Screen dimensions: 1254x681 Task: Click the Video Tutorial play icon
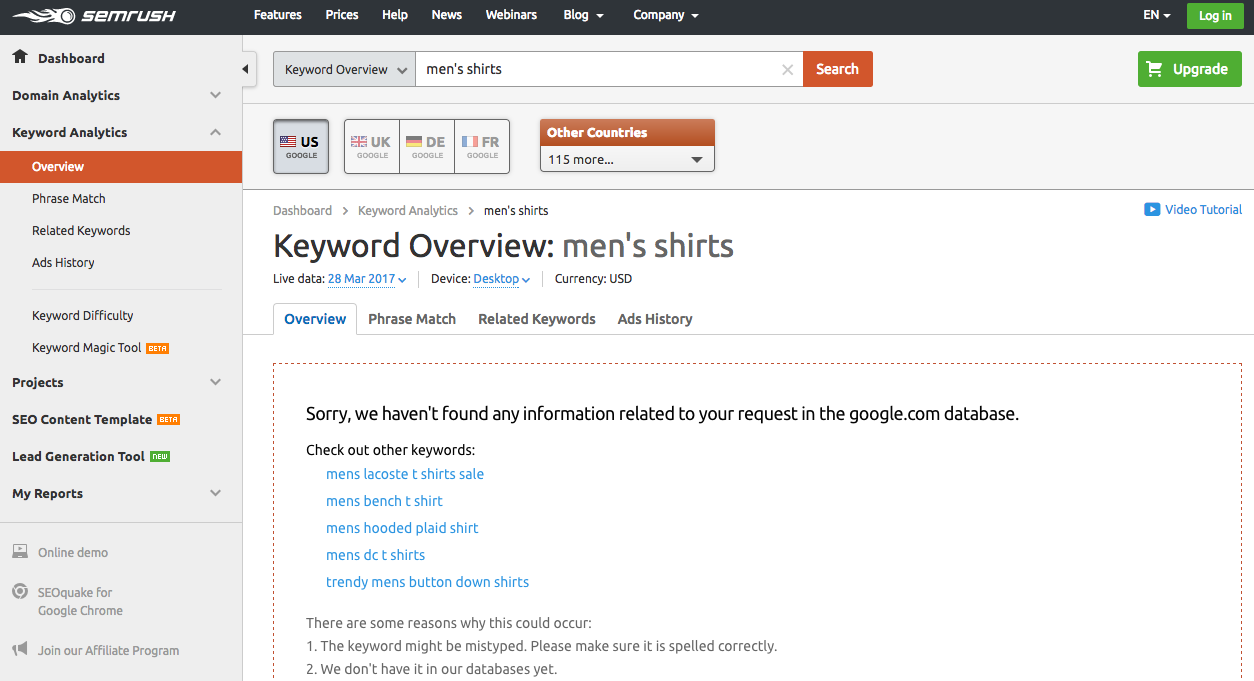1152,210
